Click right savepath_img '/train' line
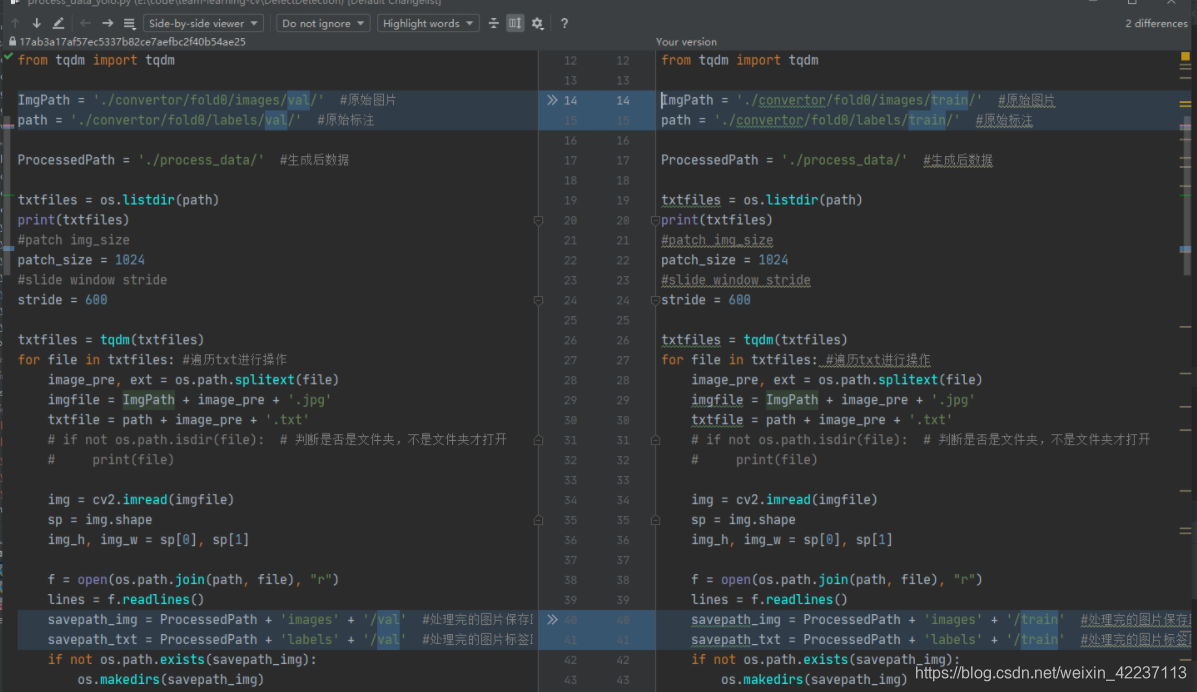 click(940, 619)
